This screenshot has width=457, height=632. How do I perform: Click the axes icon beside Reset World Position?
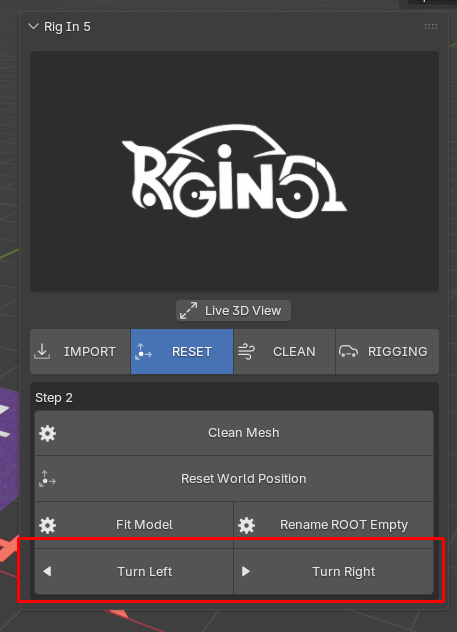pyautogui.click(x=48, y=479)
